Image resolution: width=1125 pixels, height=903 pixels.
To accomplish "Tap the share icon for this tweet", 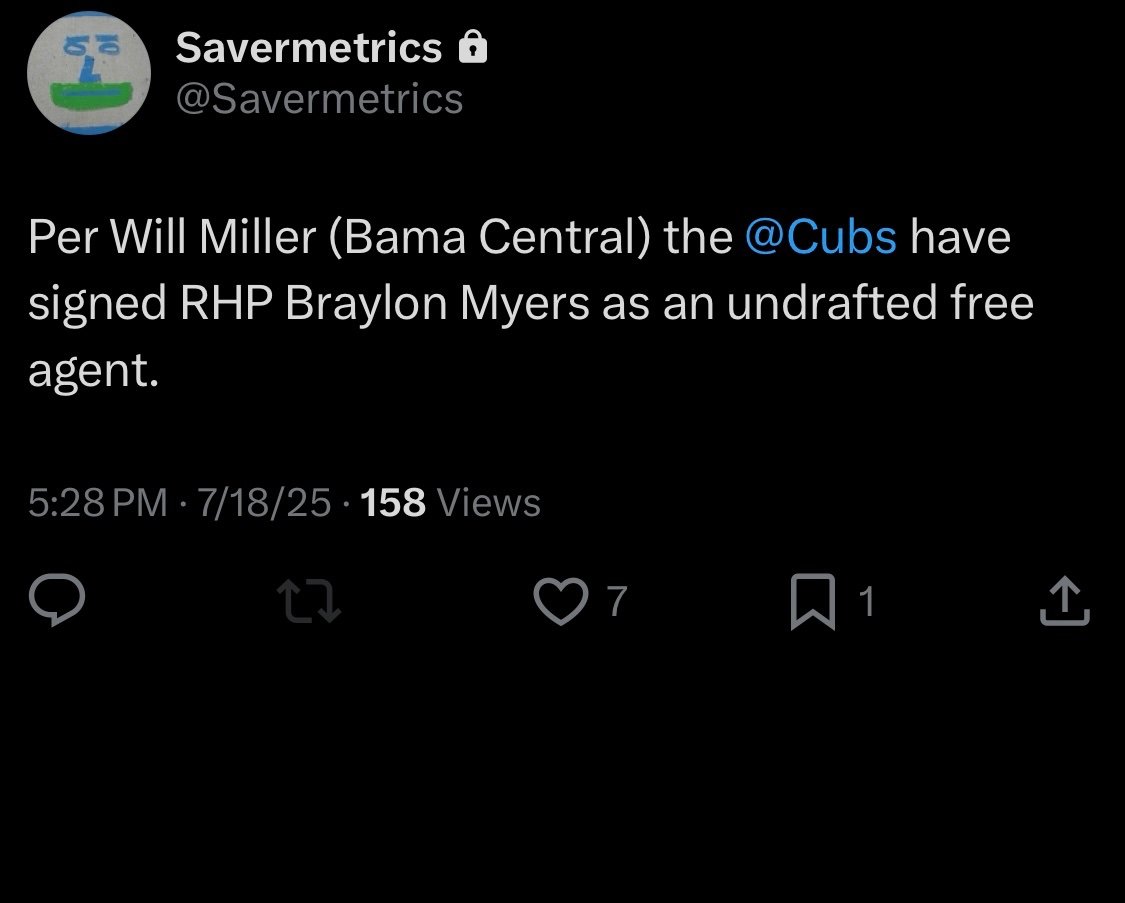I will [x=1064, y=602].
